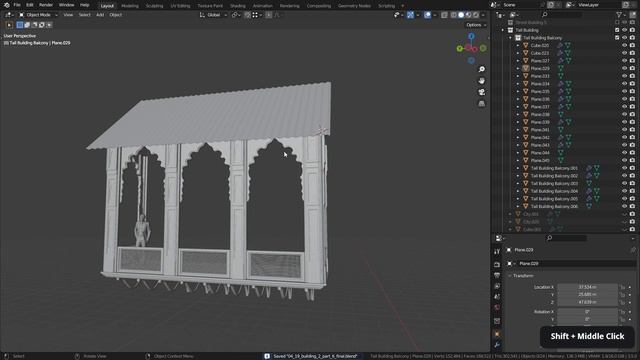Collapse the Transform panel

pyautogui.click(x=510, y=276)
